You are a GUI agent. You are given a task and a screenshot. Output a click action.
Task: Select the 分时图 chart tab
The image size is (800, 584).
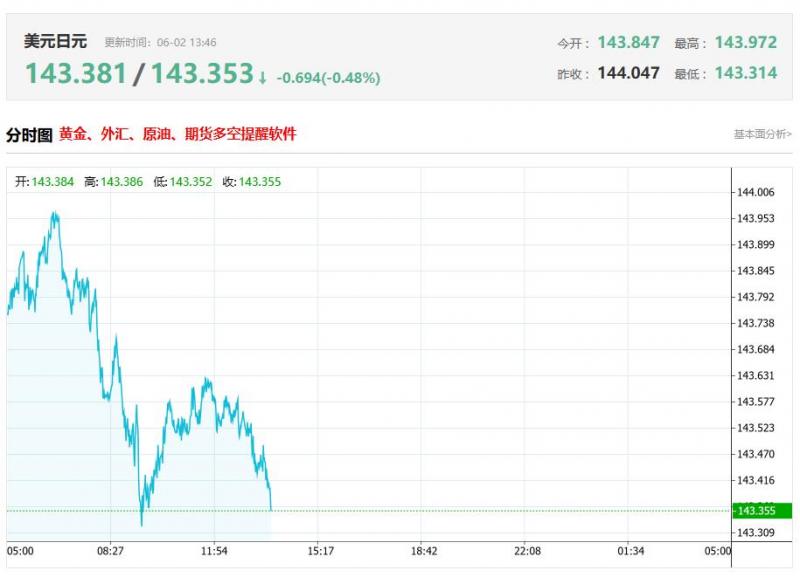tap(29, 135)
